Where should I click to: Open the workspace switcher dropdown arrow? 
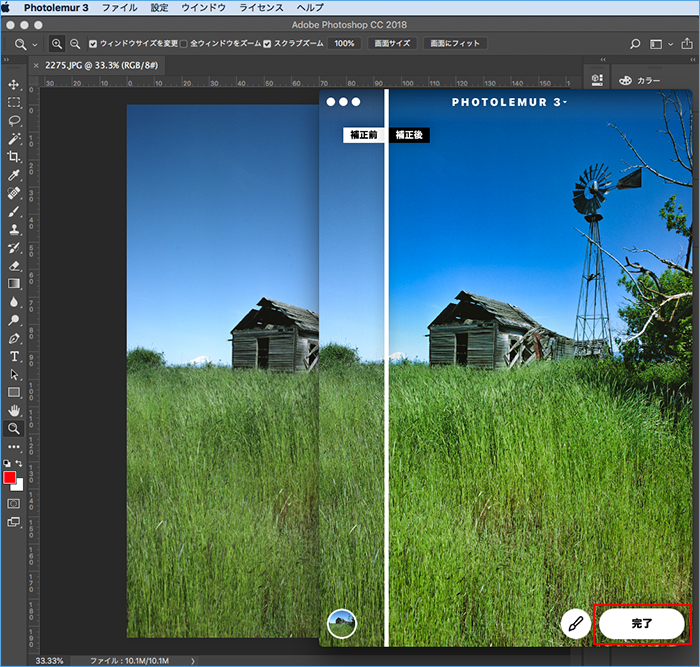671,44
